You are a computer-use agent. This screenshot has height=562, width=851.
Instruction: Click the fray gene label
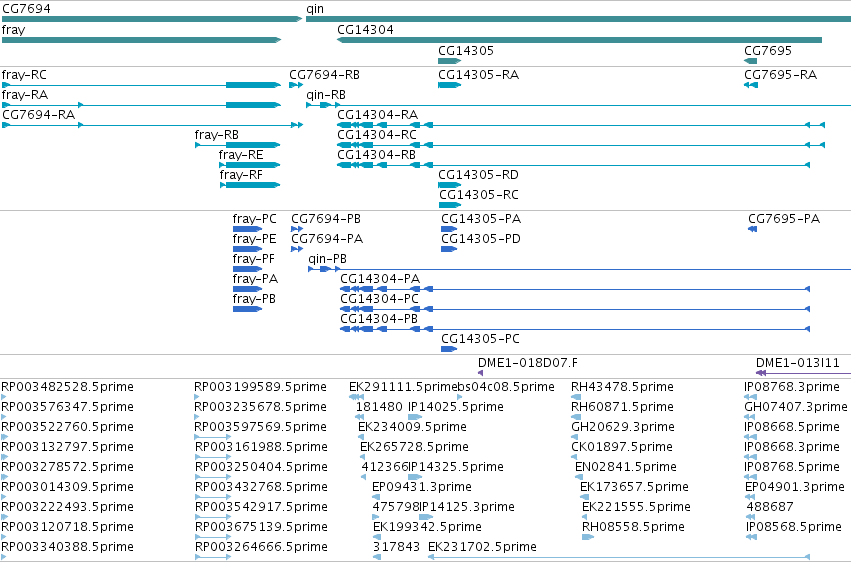pyautogui.click(x=14, y=30)
